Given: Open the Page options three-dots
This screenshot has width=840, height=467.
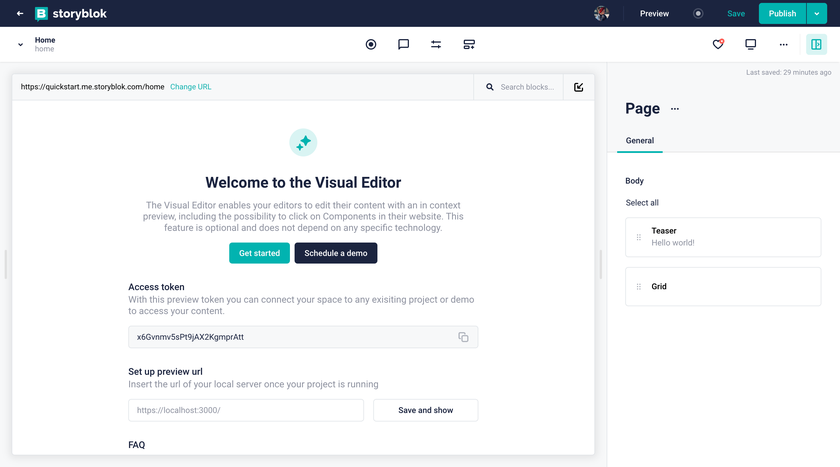Looking at the screenshot, I should 675,109.
